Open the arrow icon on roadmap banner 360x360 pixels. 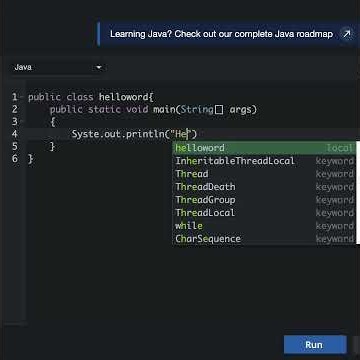tap(347, 34)
